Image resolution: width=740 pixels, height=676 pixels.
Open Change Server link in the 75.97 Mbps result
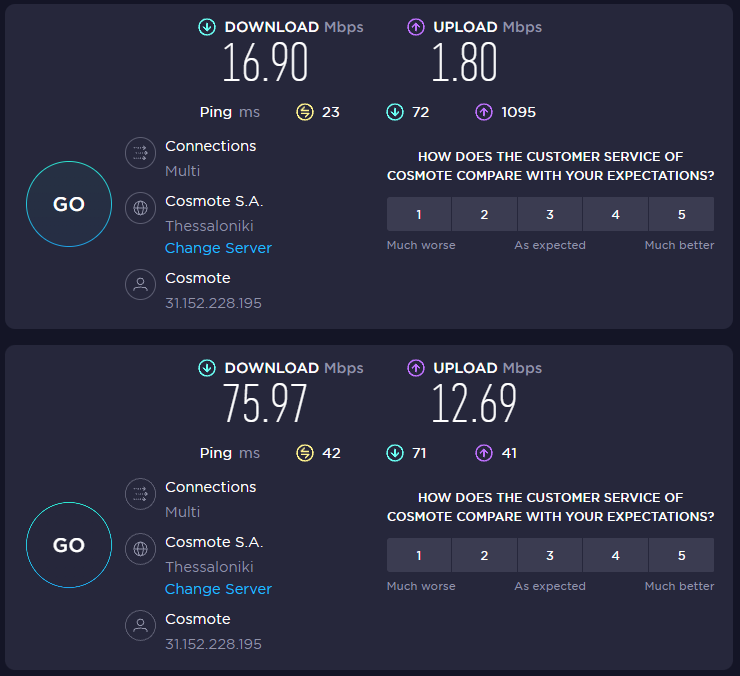218,589
